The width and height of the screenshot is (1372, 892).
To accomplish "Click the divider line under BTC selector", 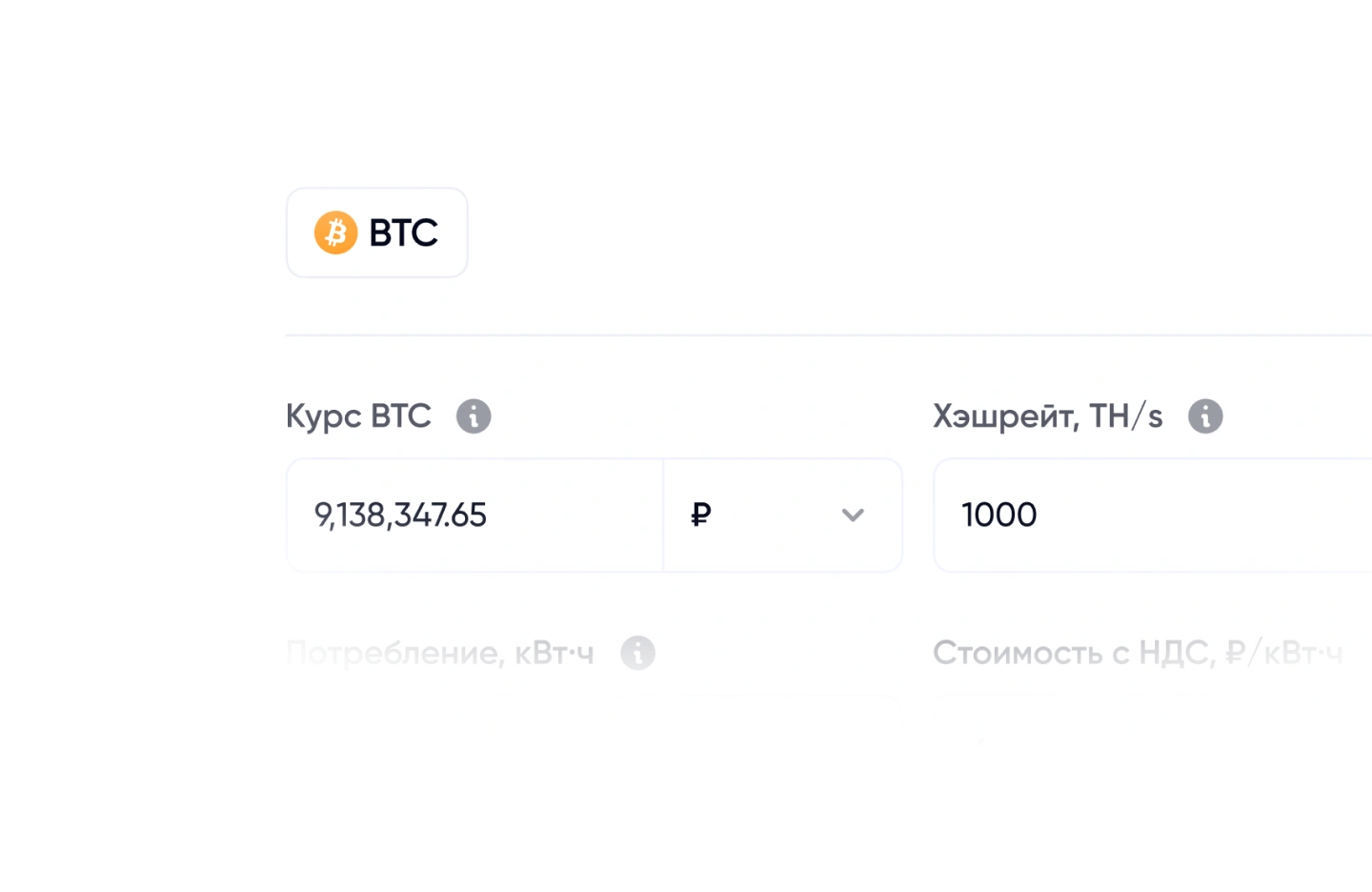I will tap(819, 335).
